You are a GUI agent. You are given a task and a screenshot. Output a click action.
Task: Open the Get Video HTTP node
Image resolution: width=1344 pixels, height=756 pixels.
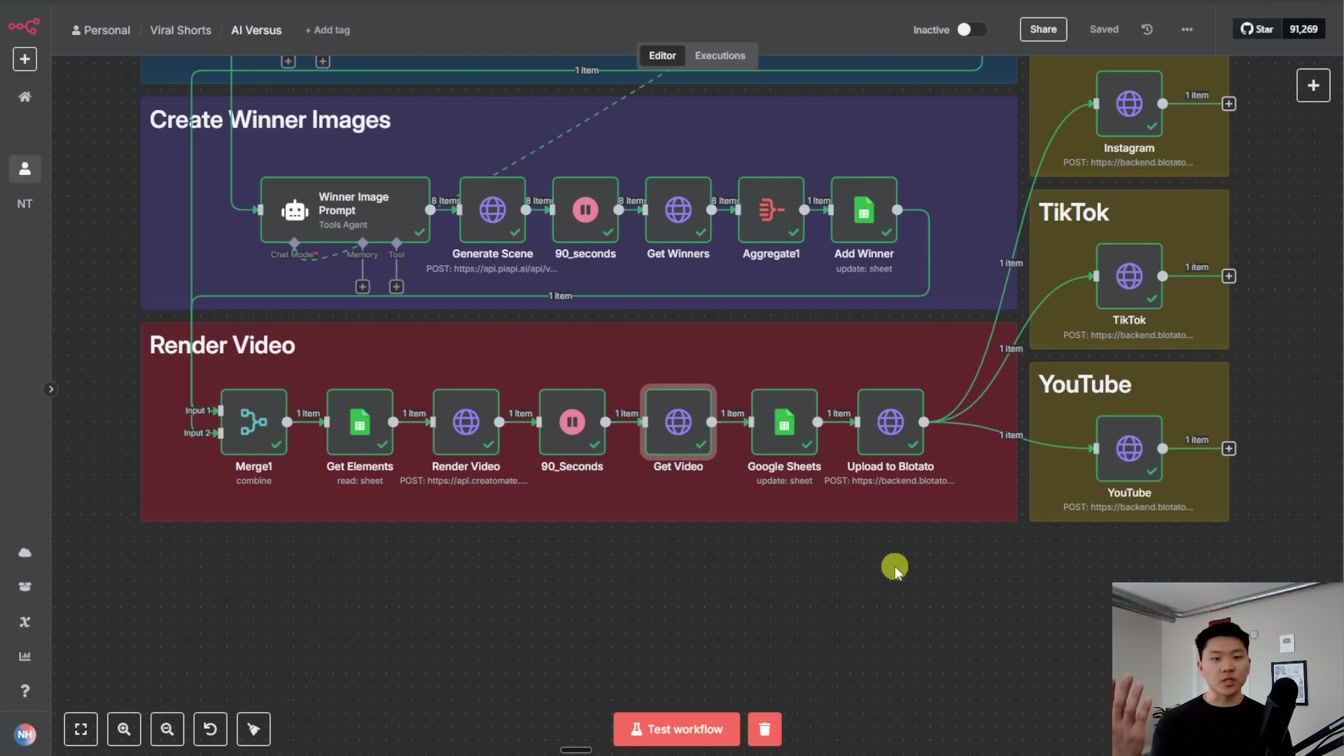coord(678,422)
